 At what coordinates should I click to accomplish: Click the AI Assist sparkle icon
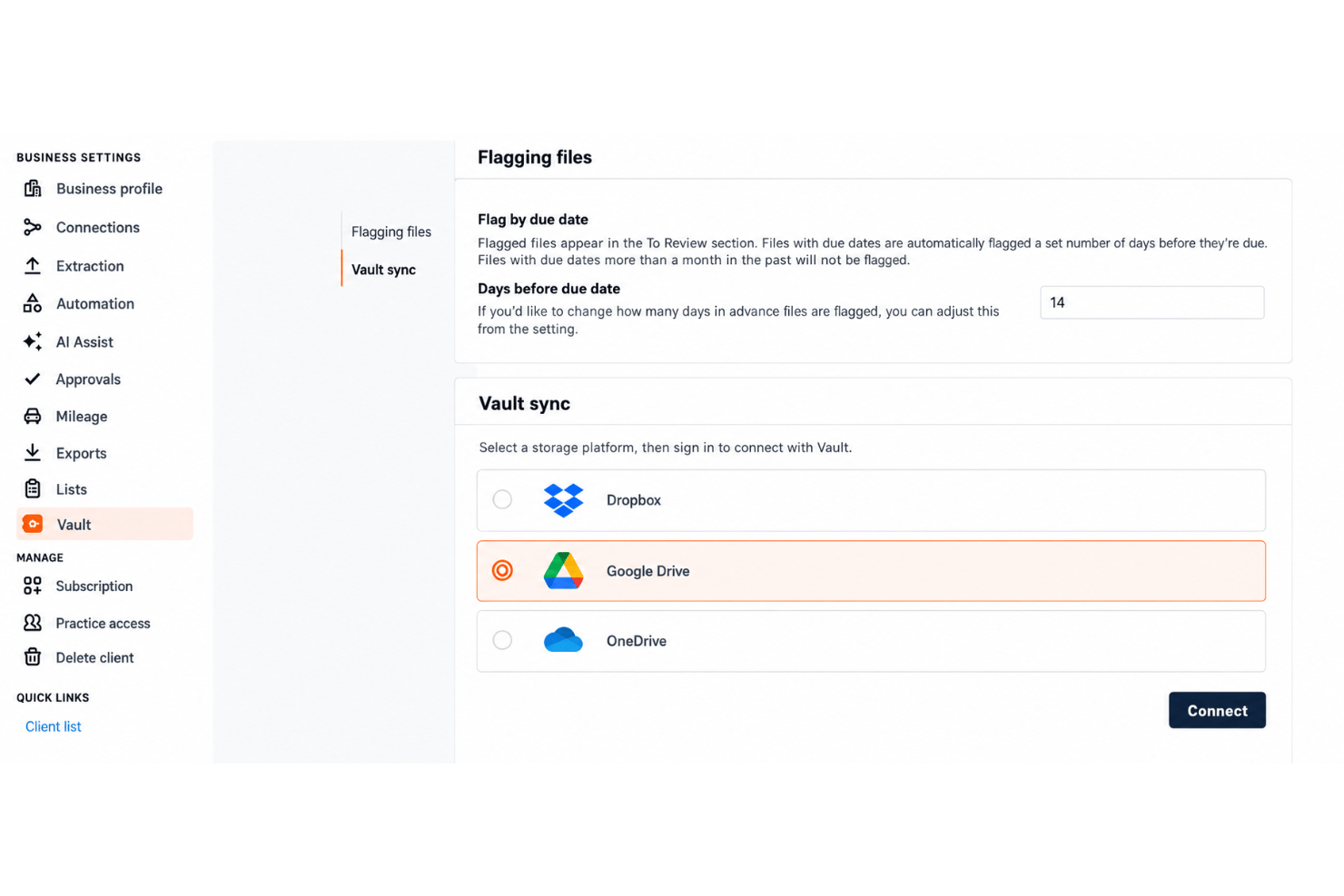pos(33,341)
